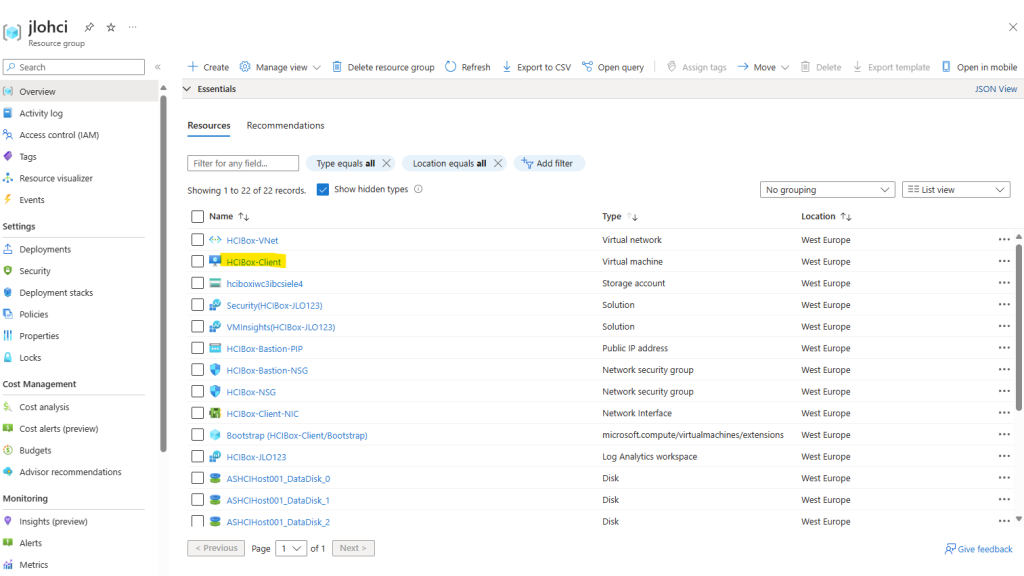Open the page number dropdown
The height and width of the screenshot is (576, 1024).
(291, 548)
